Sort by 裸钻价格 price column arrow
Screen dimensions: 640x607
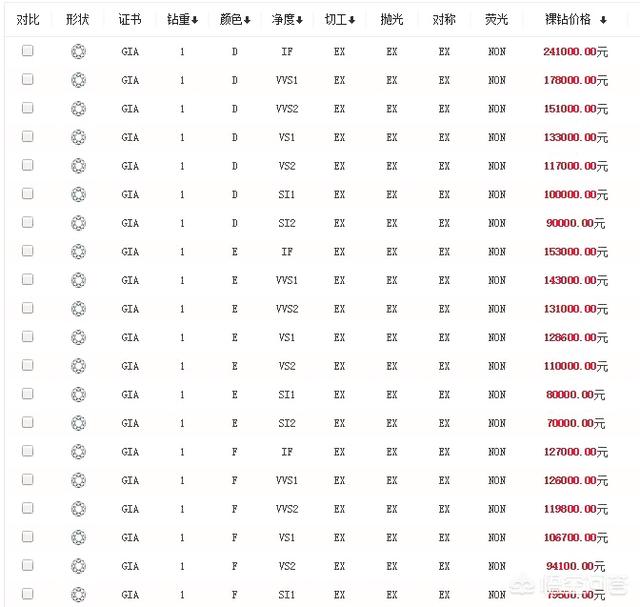click(603, 20)
